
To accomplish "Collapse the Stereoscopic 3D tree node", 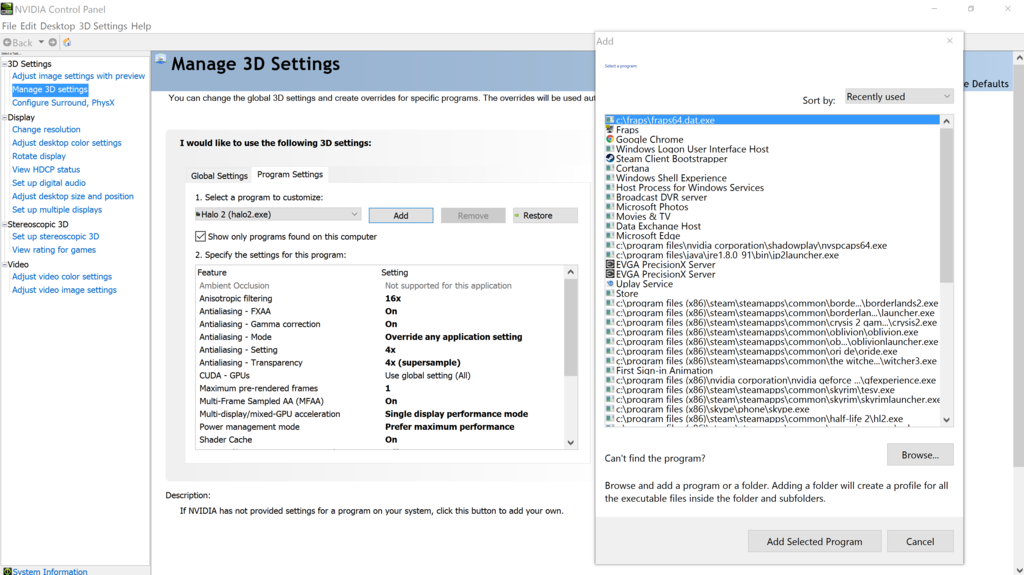I will [x=4, y=224].
